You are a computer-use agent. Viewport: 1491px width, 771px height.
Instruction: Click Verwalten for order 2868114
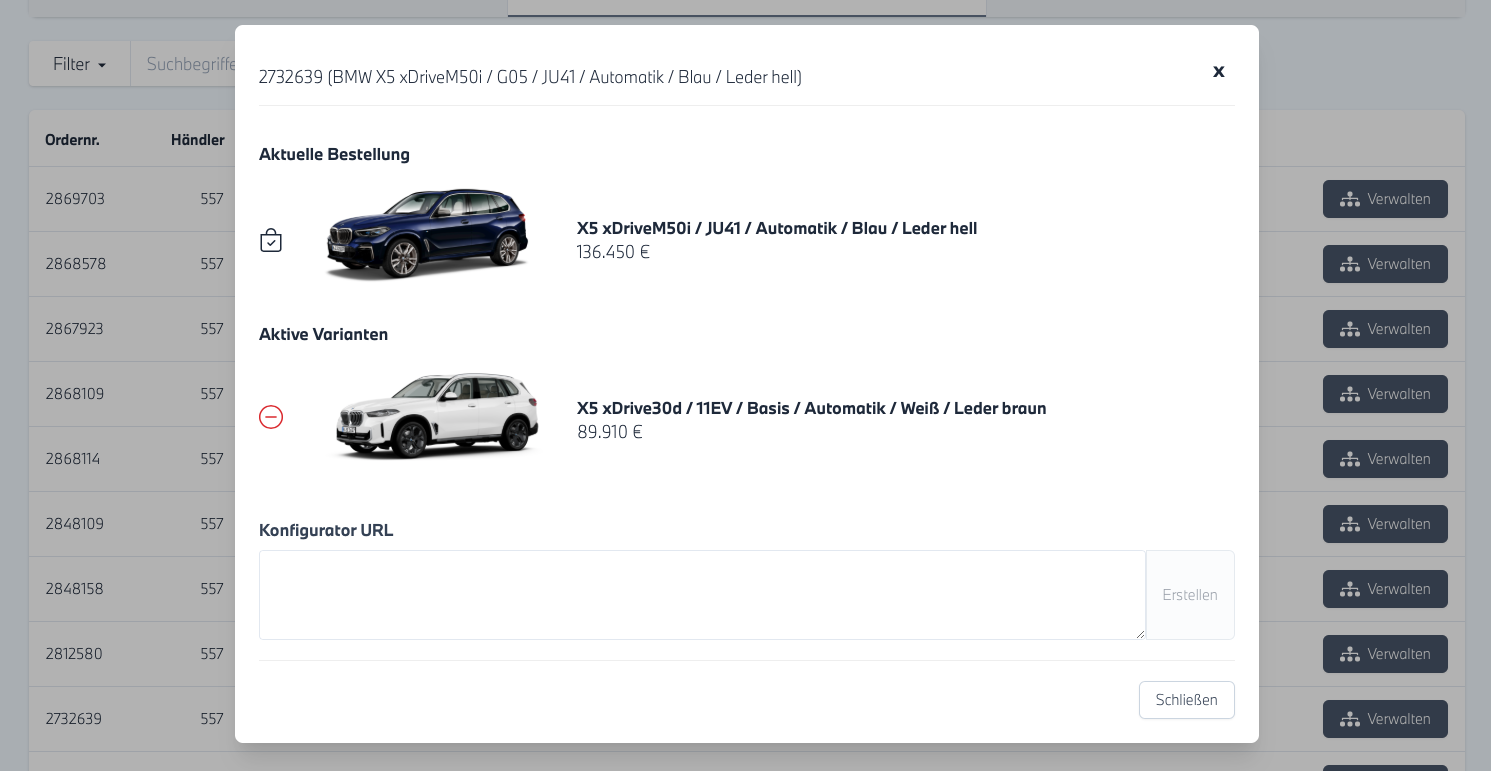(1384, 459)
